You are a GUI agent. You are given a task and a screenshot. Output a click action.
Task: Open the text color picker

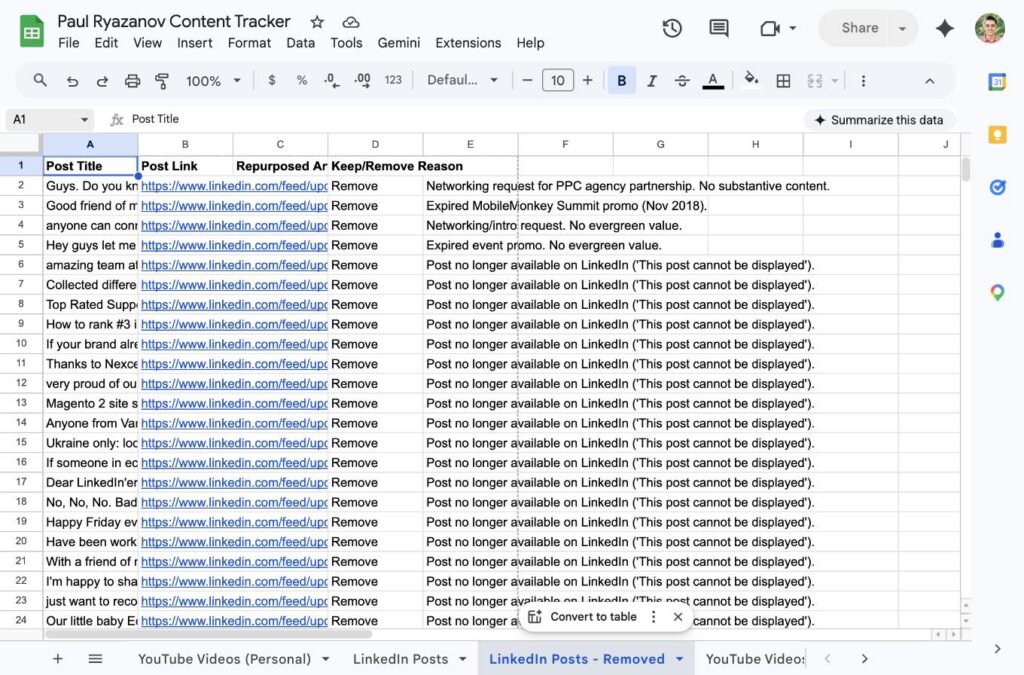click(713, 80)
